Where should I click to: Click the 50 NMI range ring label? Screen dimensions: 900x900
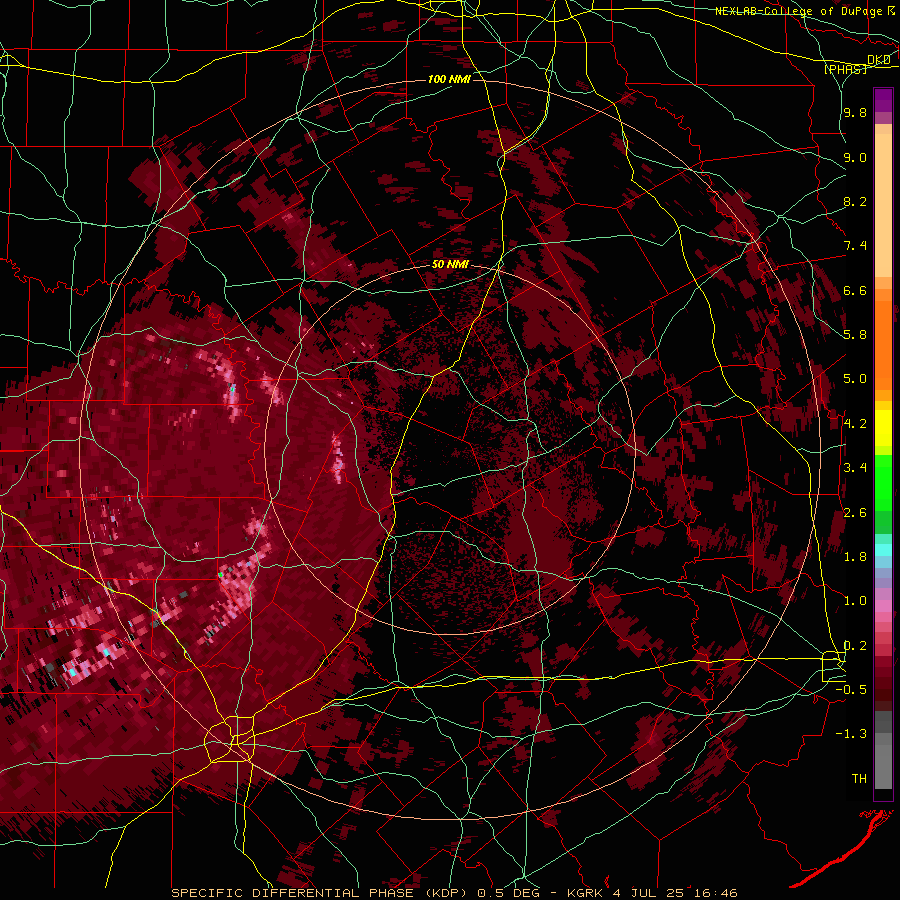pyautogui.click(x=450, y=264)
